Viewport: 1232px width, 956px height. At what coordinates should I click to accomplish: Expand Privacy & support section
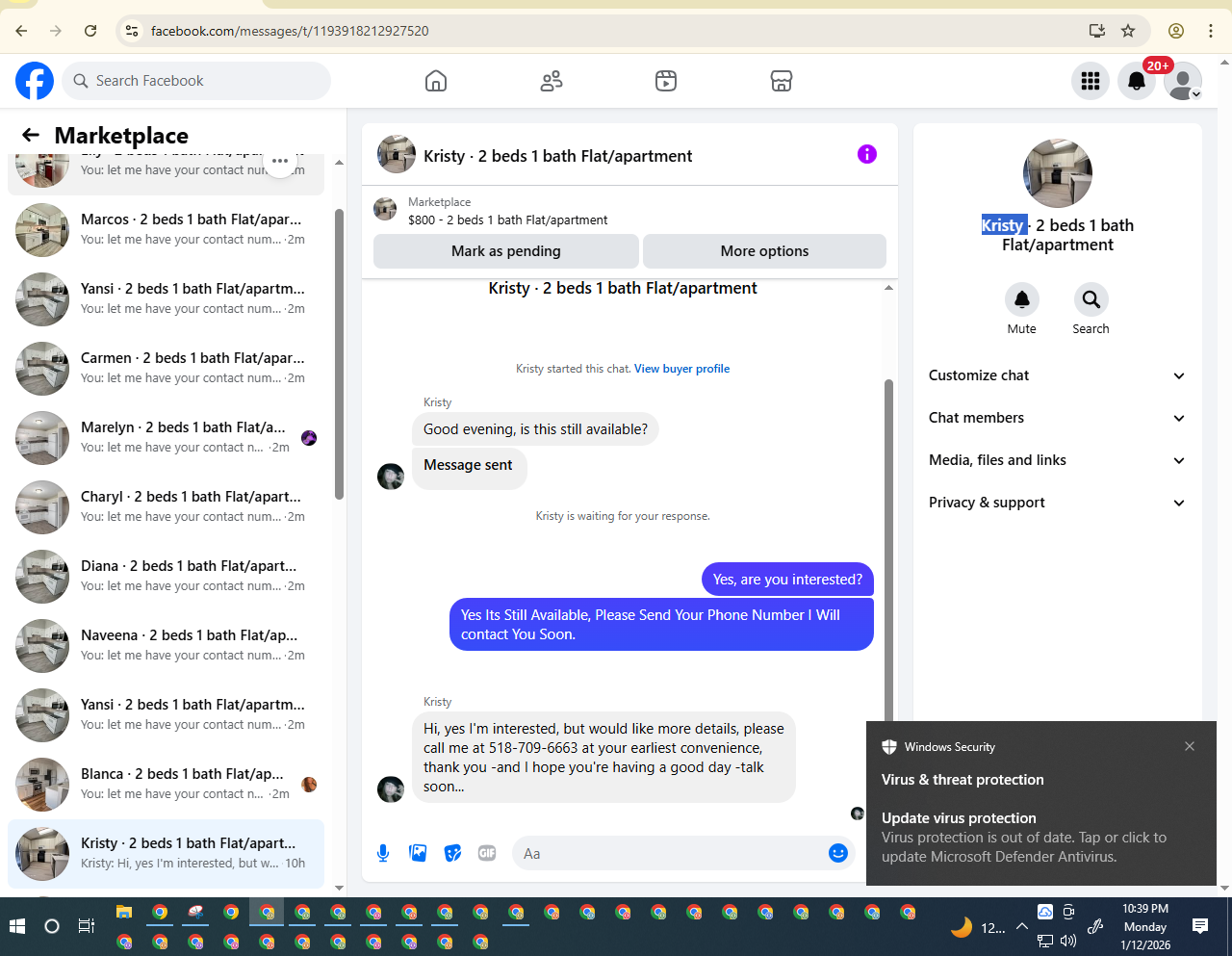click(x=1057, y=503)
